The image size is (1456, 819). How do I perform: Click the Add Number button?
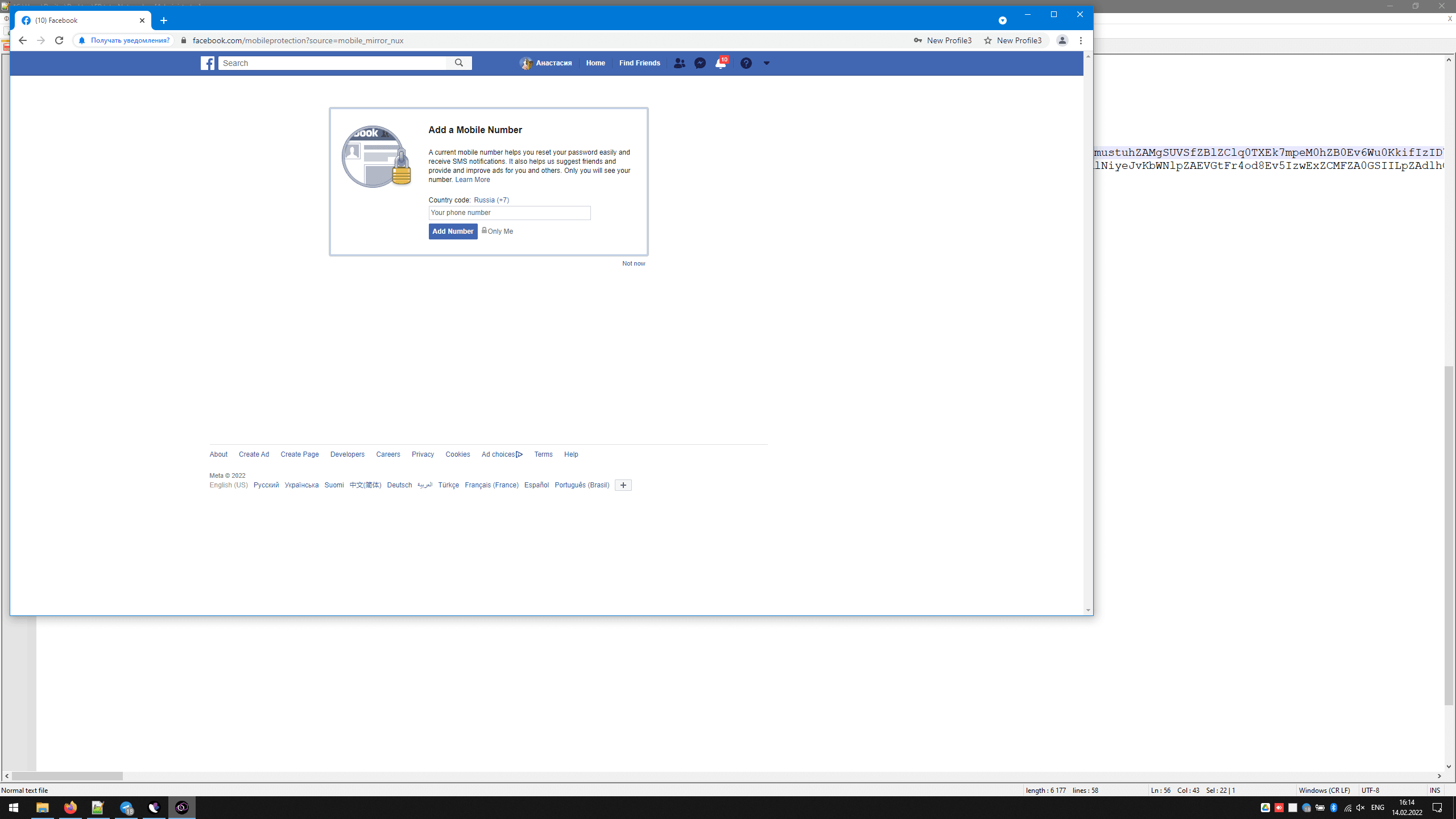(x=453, y=231)
